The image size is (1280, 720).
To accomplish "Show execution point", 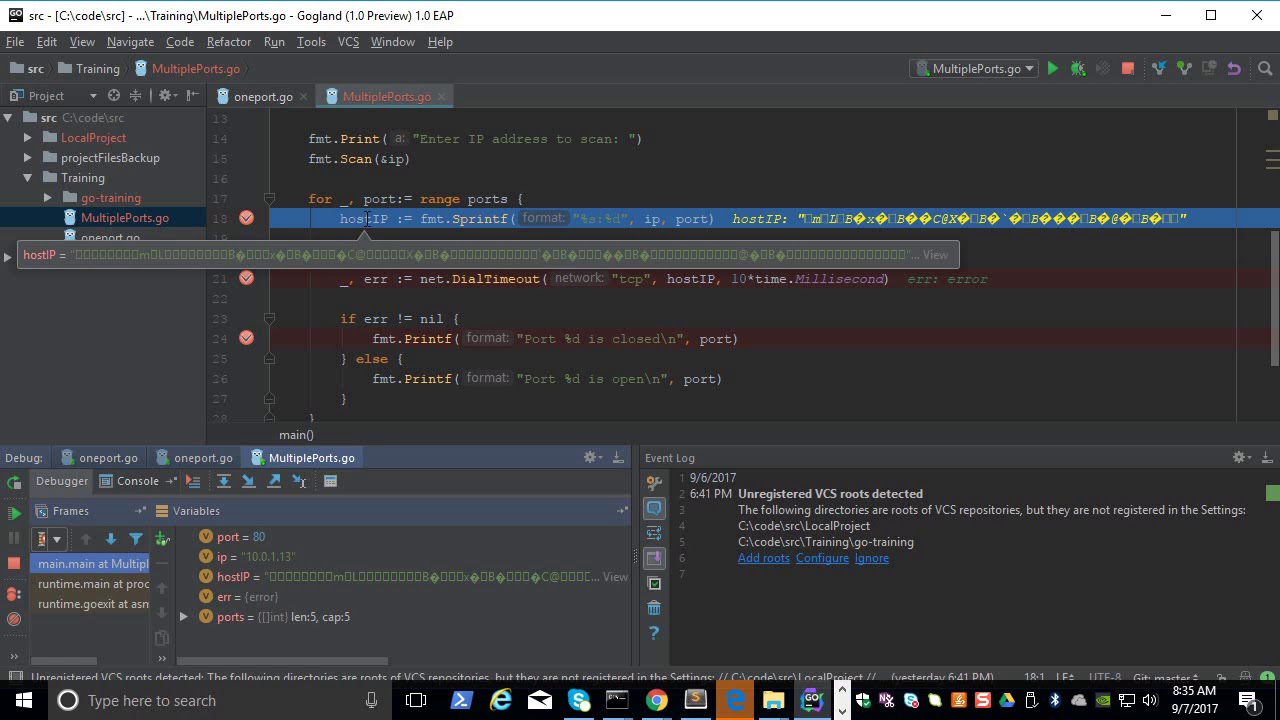I will coord(193,481).
